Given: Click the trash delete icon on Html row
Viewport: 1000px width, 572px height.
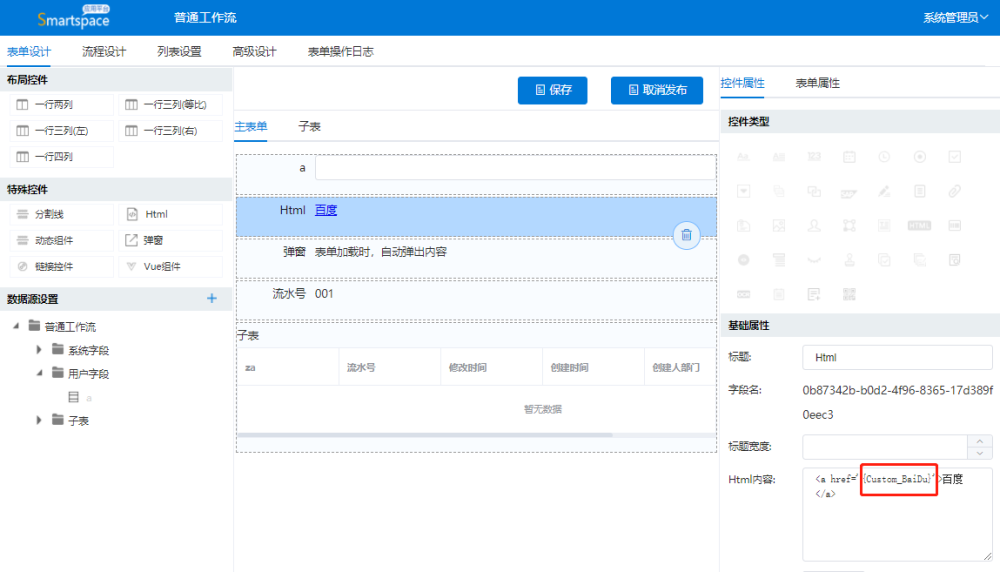Looking at the screenshot, I should tap(686, 236).
